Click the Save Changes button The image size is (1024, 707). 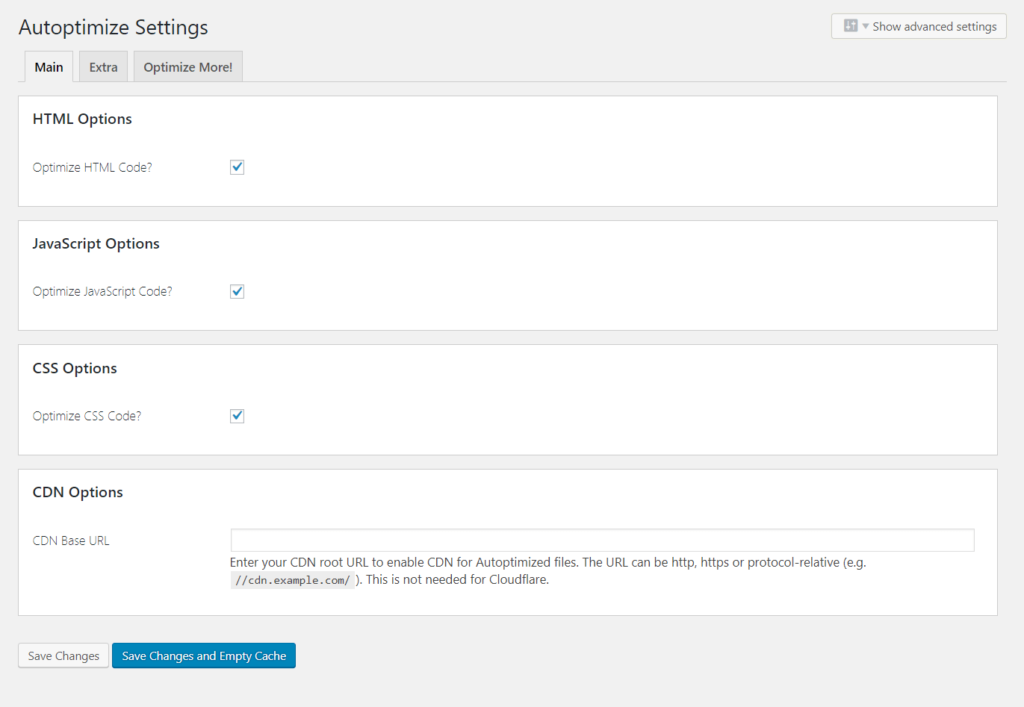click(x=63, y=655)
